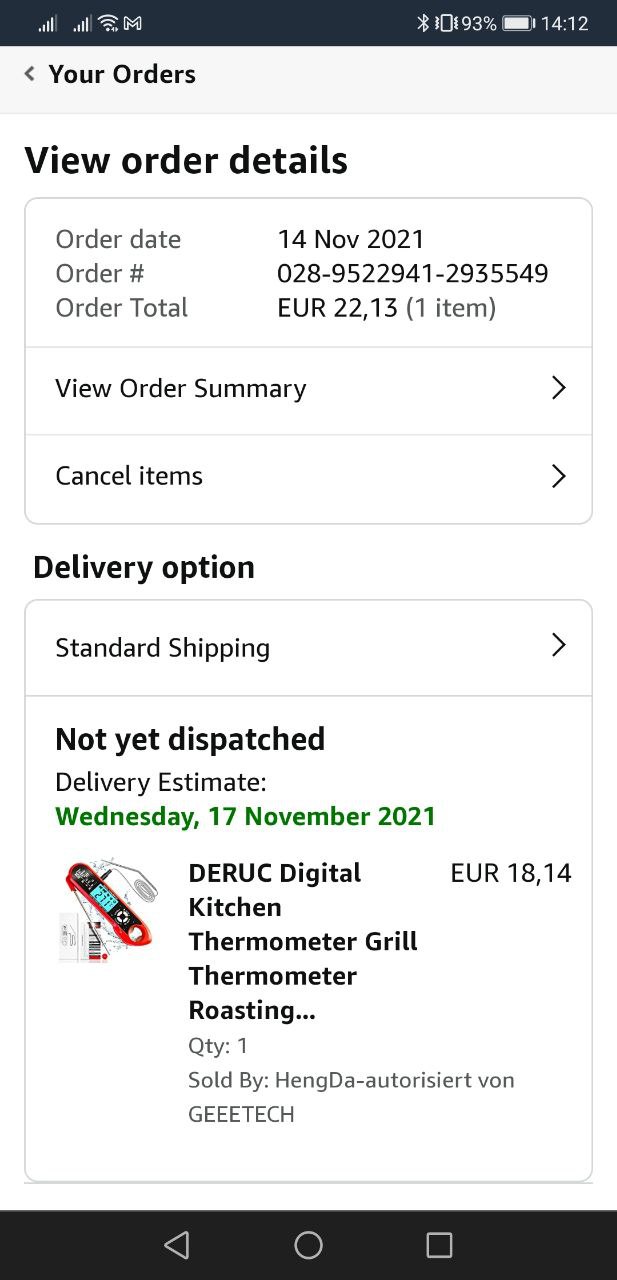Expand Cancel items using its chevron
The image size is (617, 1280).
(559, 476)
